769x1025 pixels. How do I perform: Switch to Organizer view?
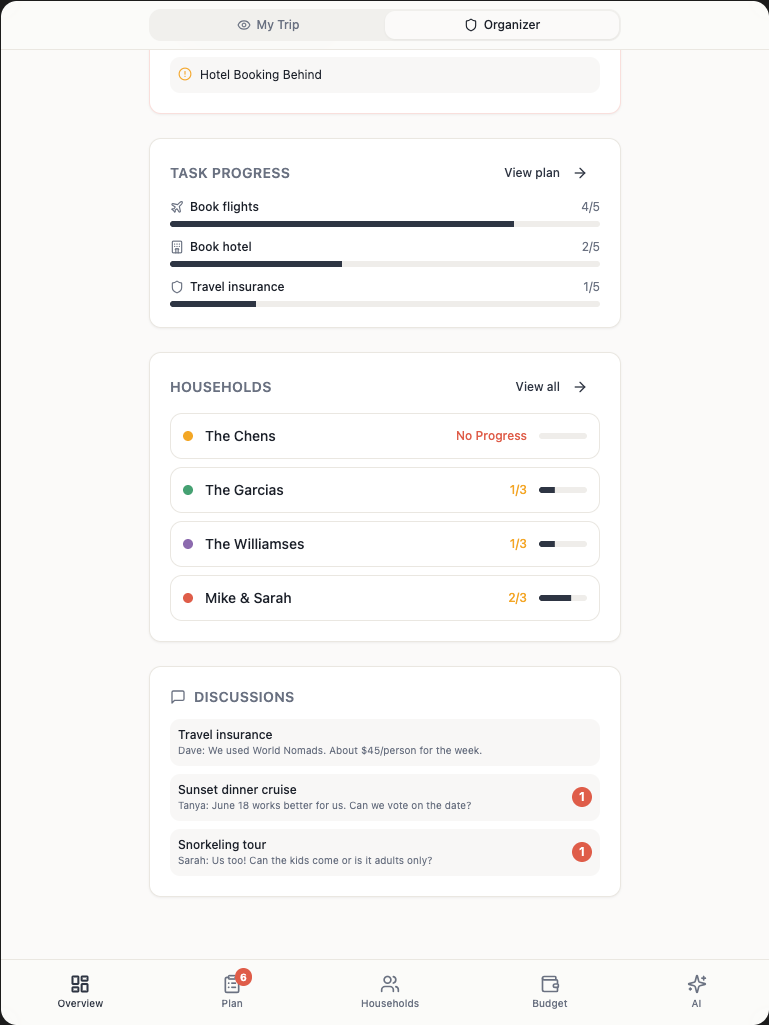click(502, 25)
